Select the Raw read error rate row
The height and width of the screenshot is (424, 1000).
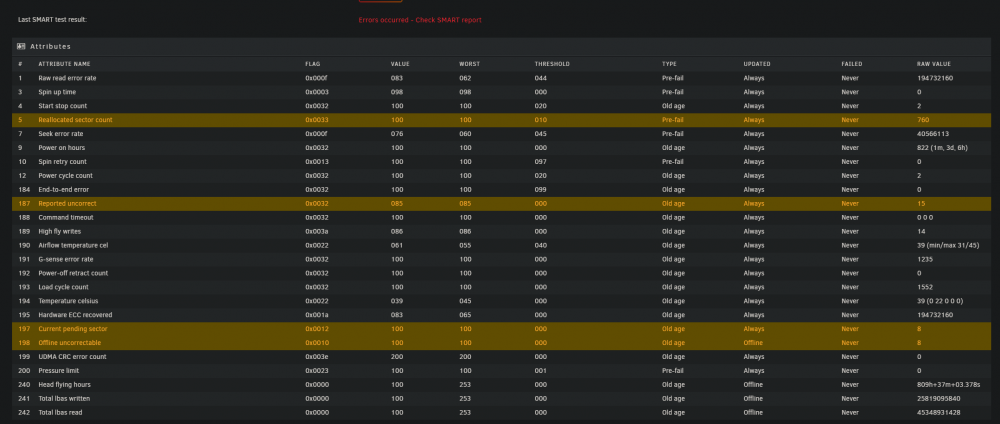501,78
